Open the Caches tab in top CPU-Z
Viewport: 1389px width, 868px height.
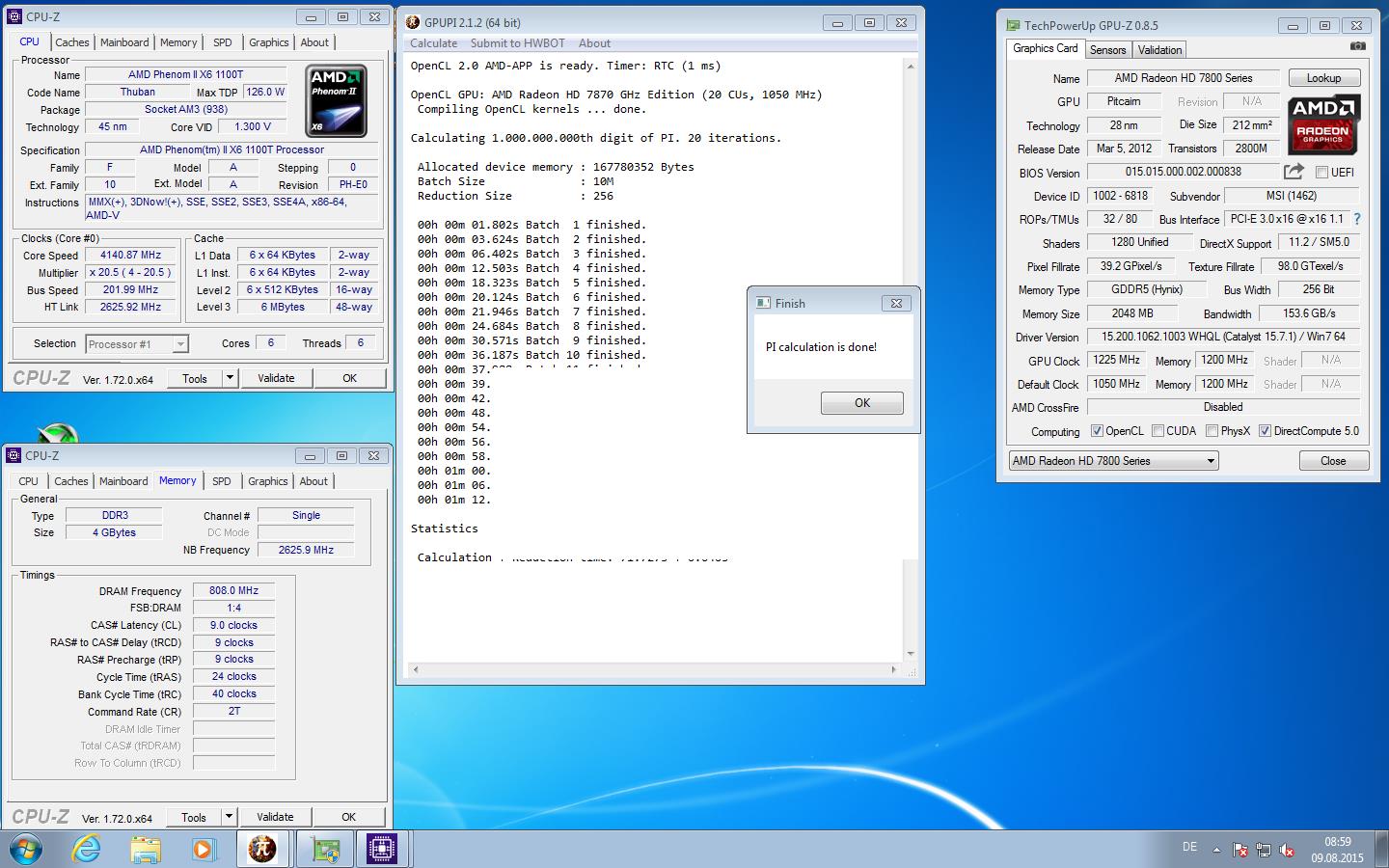tap(72, 42)
